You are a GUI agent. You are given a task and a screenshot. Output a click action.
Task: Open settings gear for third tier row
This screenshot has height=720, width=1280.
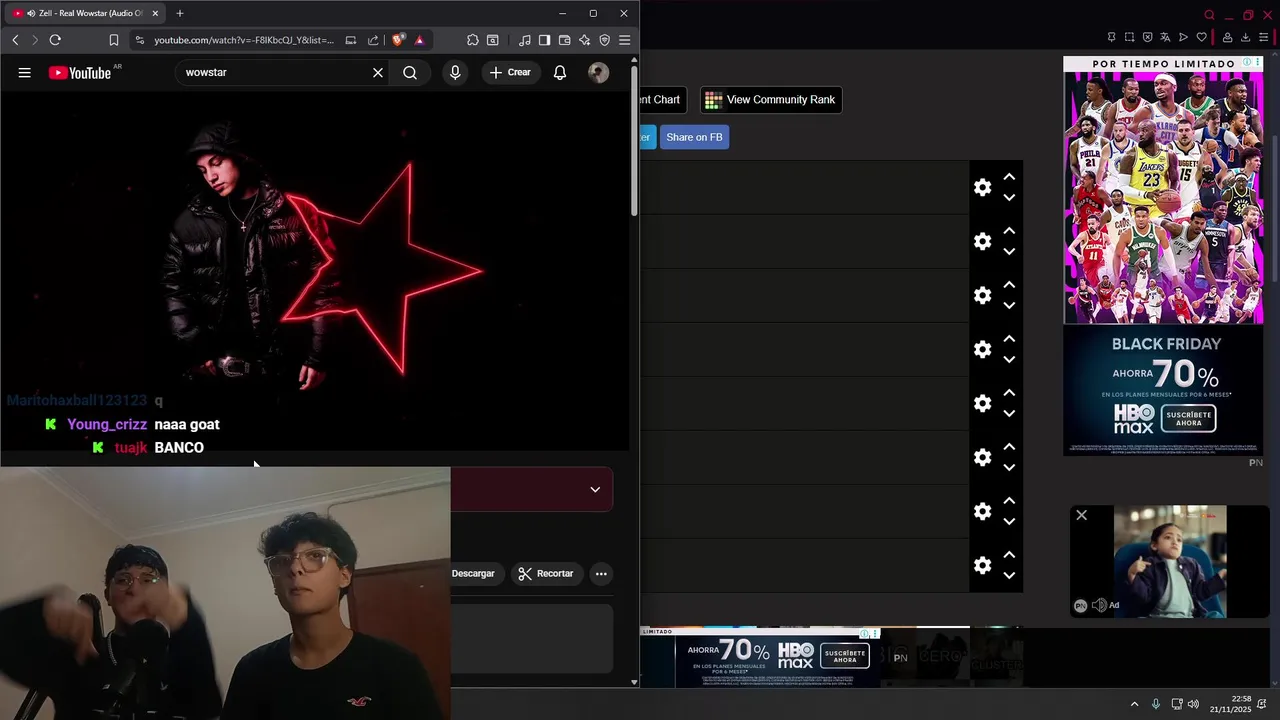[983, 295]
